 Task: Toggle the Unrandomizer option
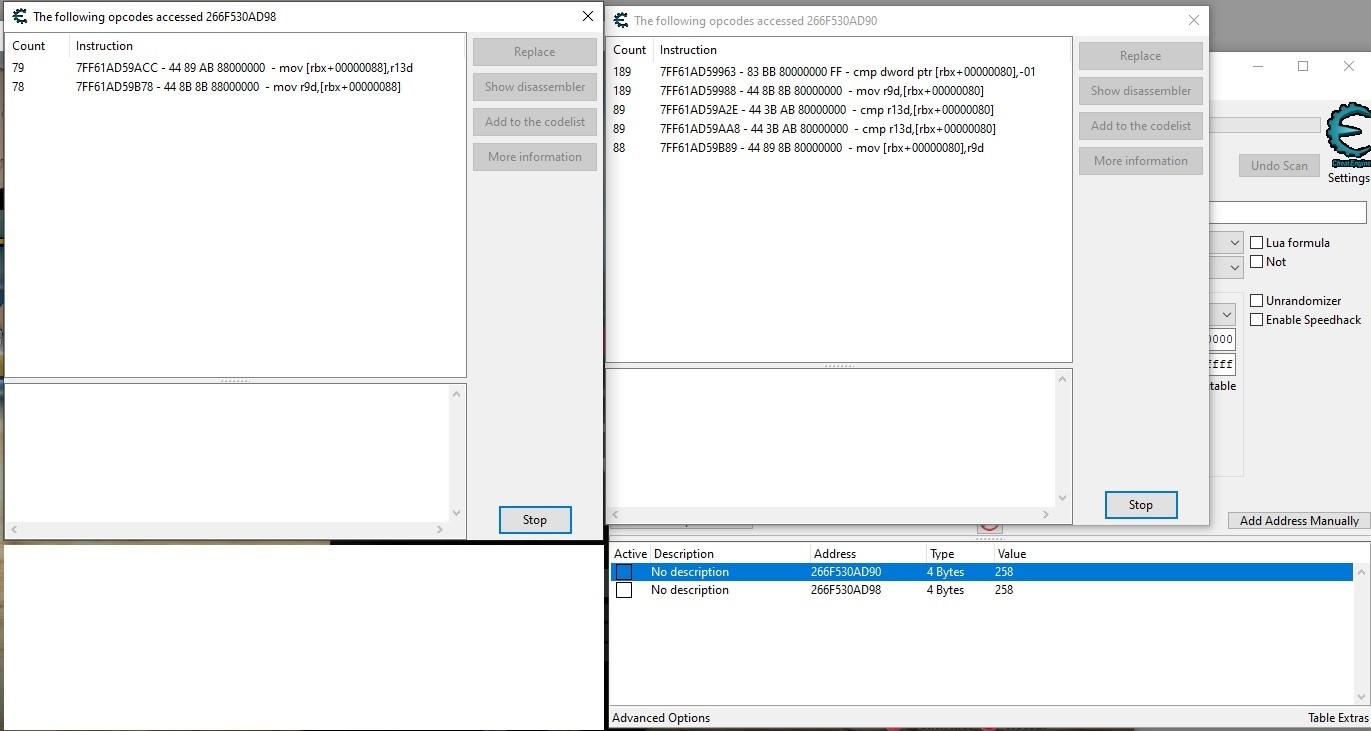tap(1257, 301)
